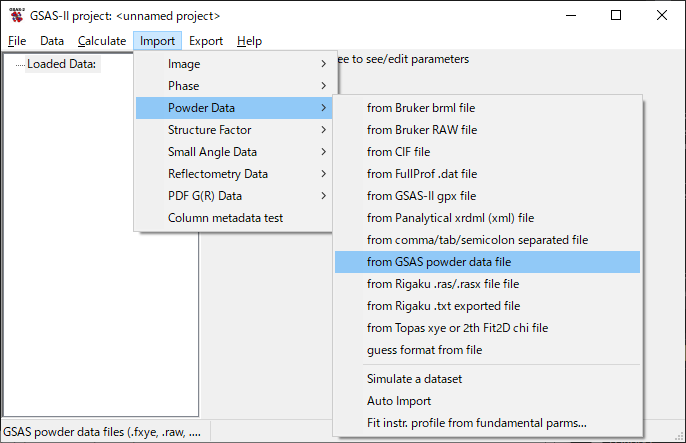Select Loaded Data tree item

coord(61,65)
